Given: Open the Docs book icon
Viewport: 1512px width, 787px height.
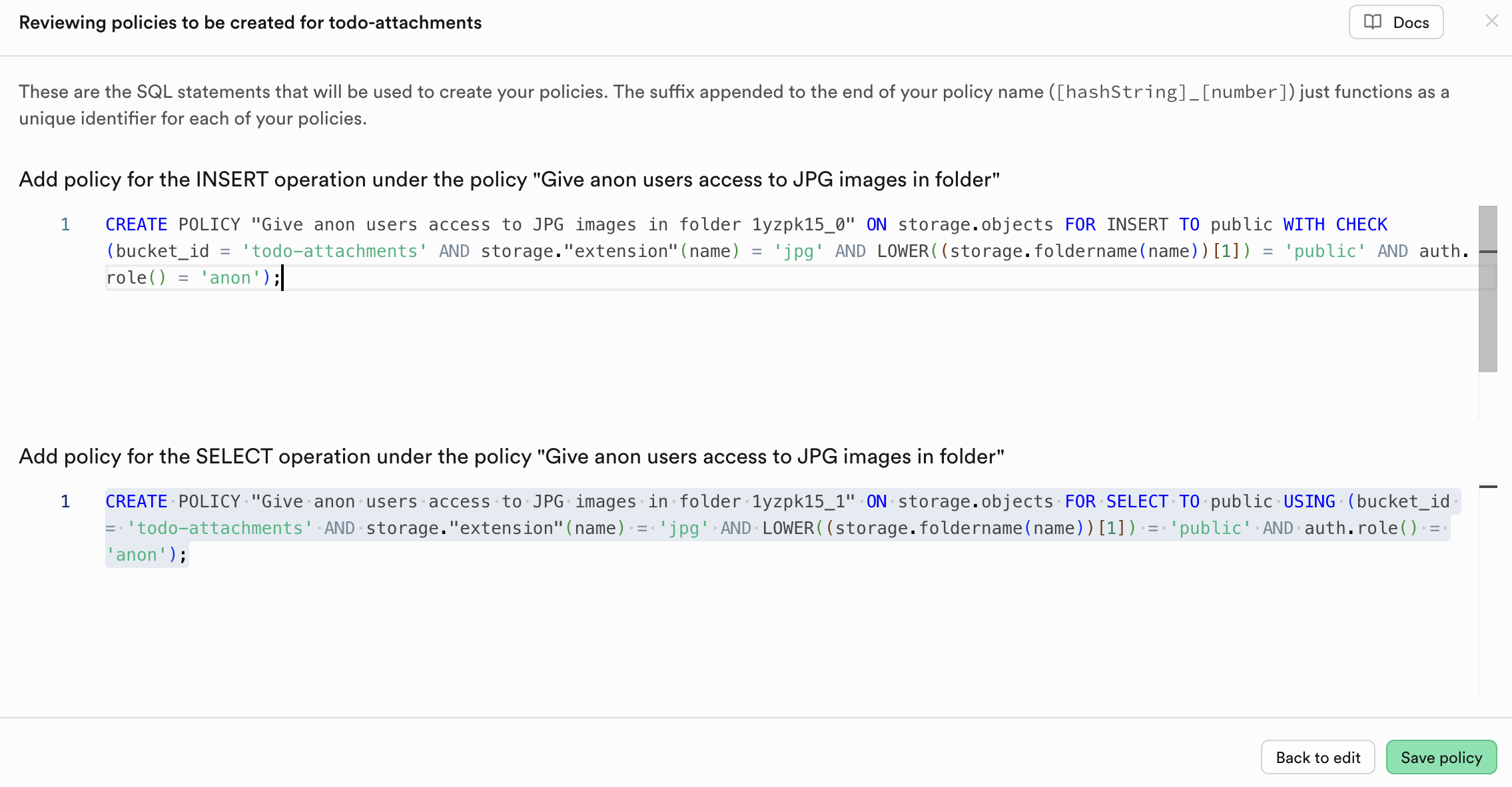Looking at the screenshot, I should click(x=1372, y=22).
